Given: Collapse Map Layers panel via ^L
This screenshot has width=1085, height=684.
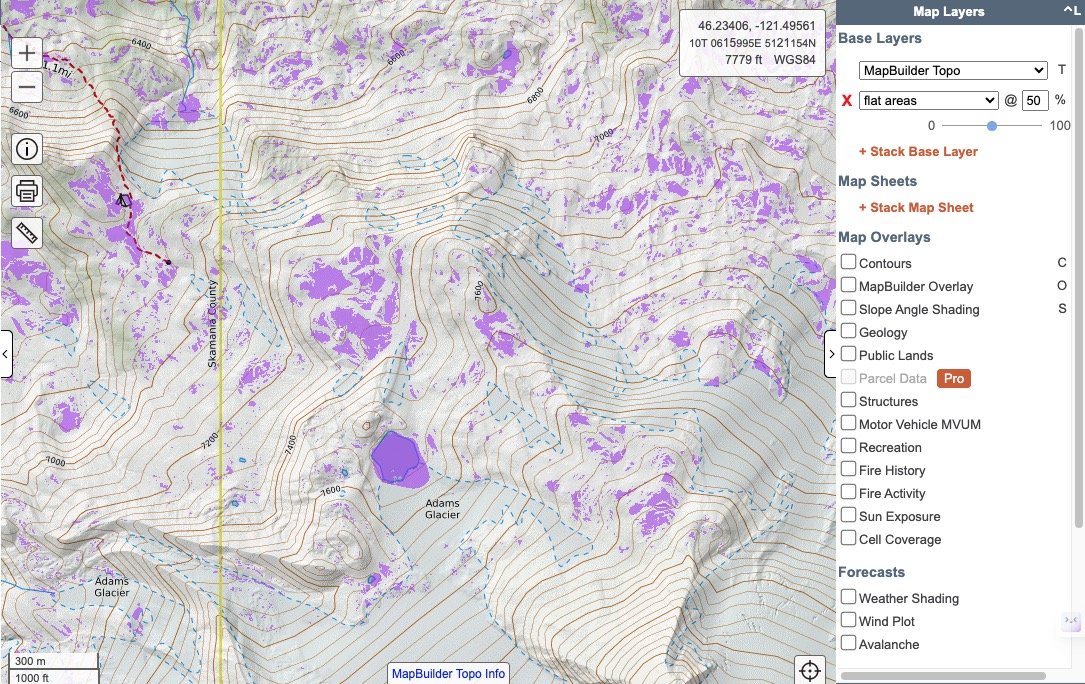Looking at the screenshot, I should pos(1071,10).
